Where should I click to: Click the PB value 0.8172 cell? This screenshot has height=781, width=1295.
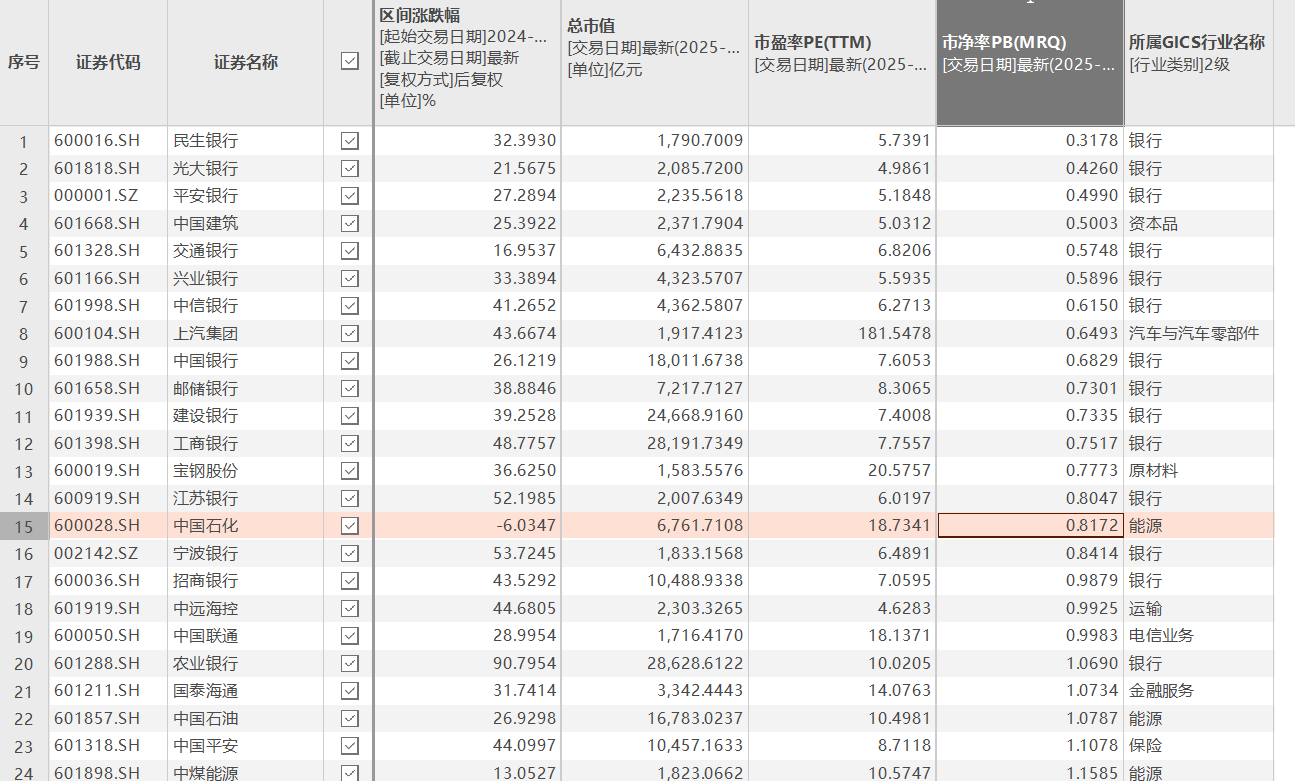coord(1030,526)
